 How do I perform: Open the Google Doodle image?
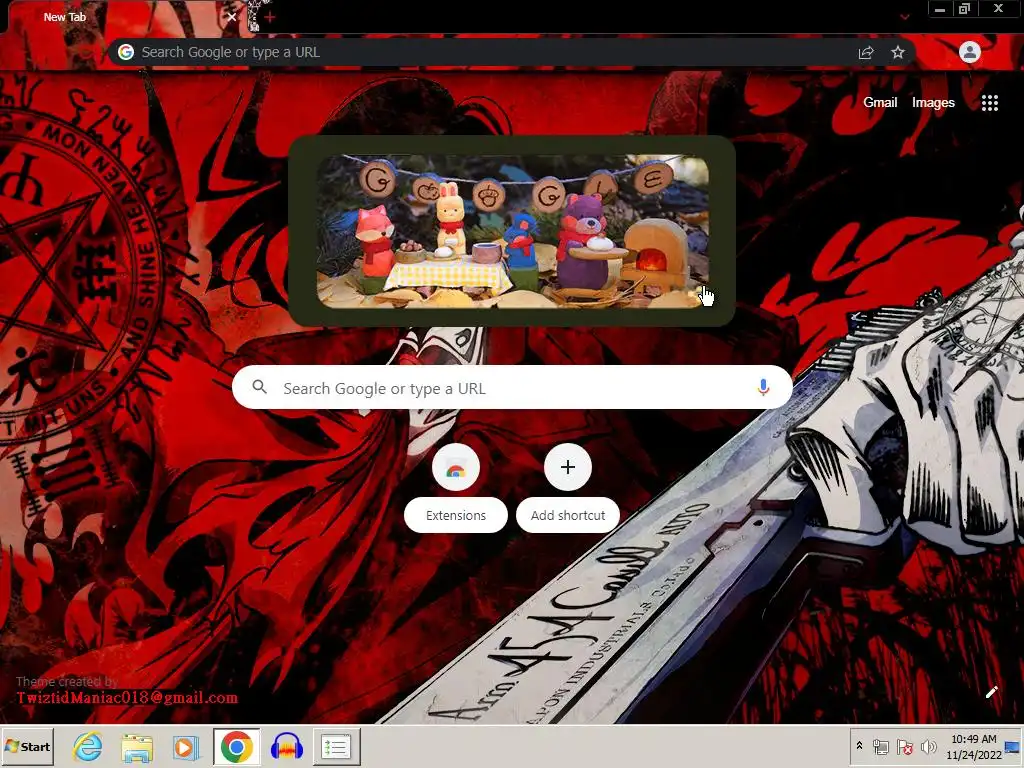coord(513,231)
